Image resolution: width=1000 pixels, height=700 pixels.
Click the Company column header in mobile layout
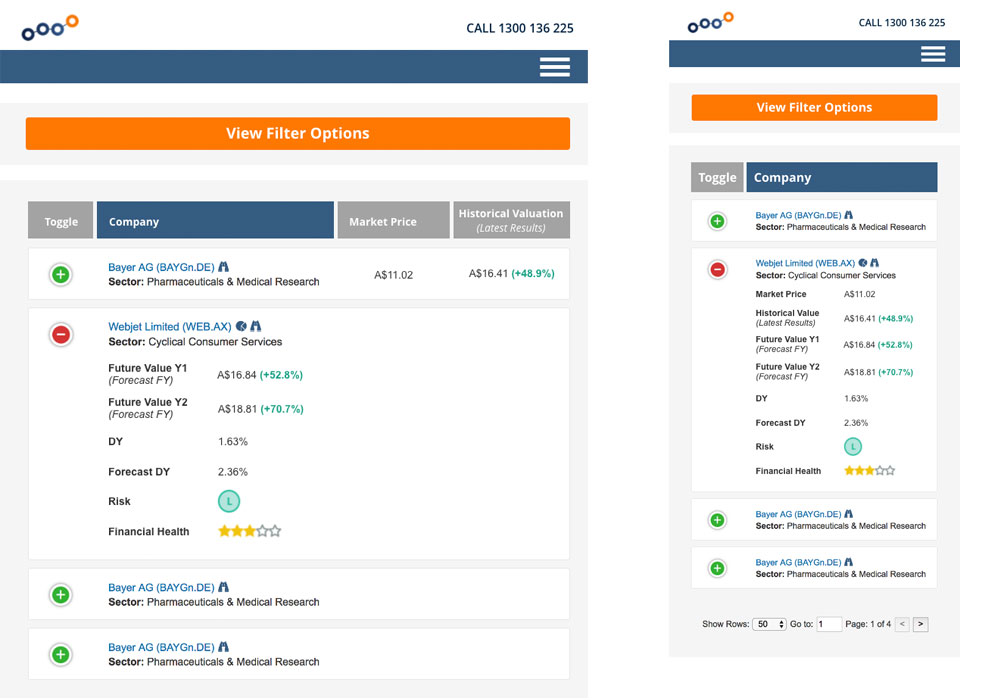click(842, 177)
